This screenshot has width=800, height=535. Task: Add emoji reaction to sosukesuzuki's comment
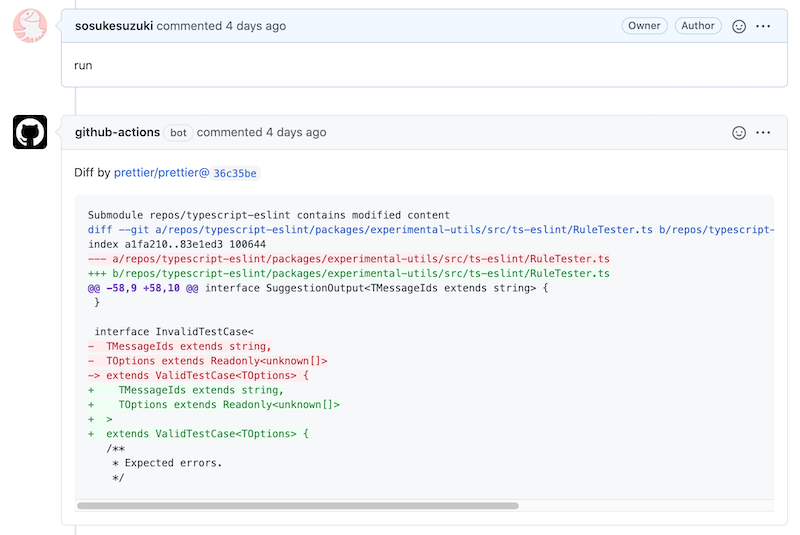[739, 26]
